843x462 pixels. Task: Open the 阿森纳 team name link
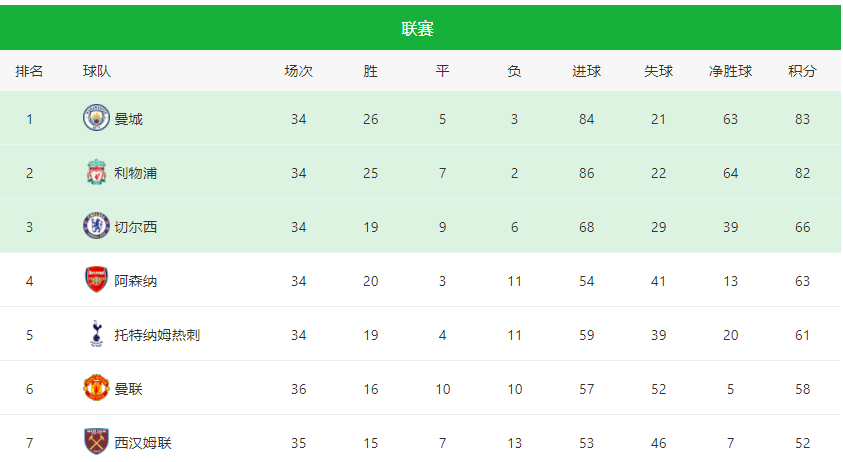[x=135, y=282]
